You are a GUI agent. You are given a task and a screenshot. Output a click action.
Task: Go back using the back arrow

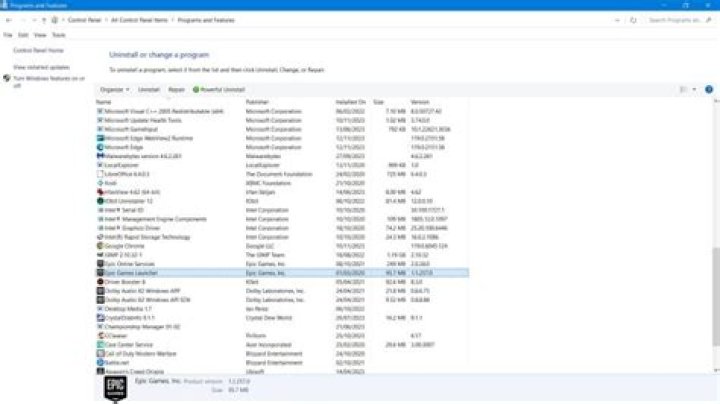pyautogui.click(x=9, y=20)
